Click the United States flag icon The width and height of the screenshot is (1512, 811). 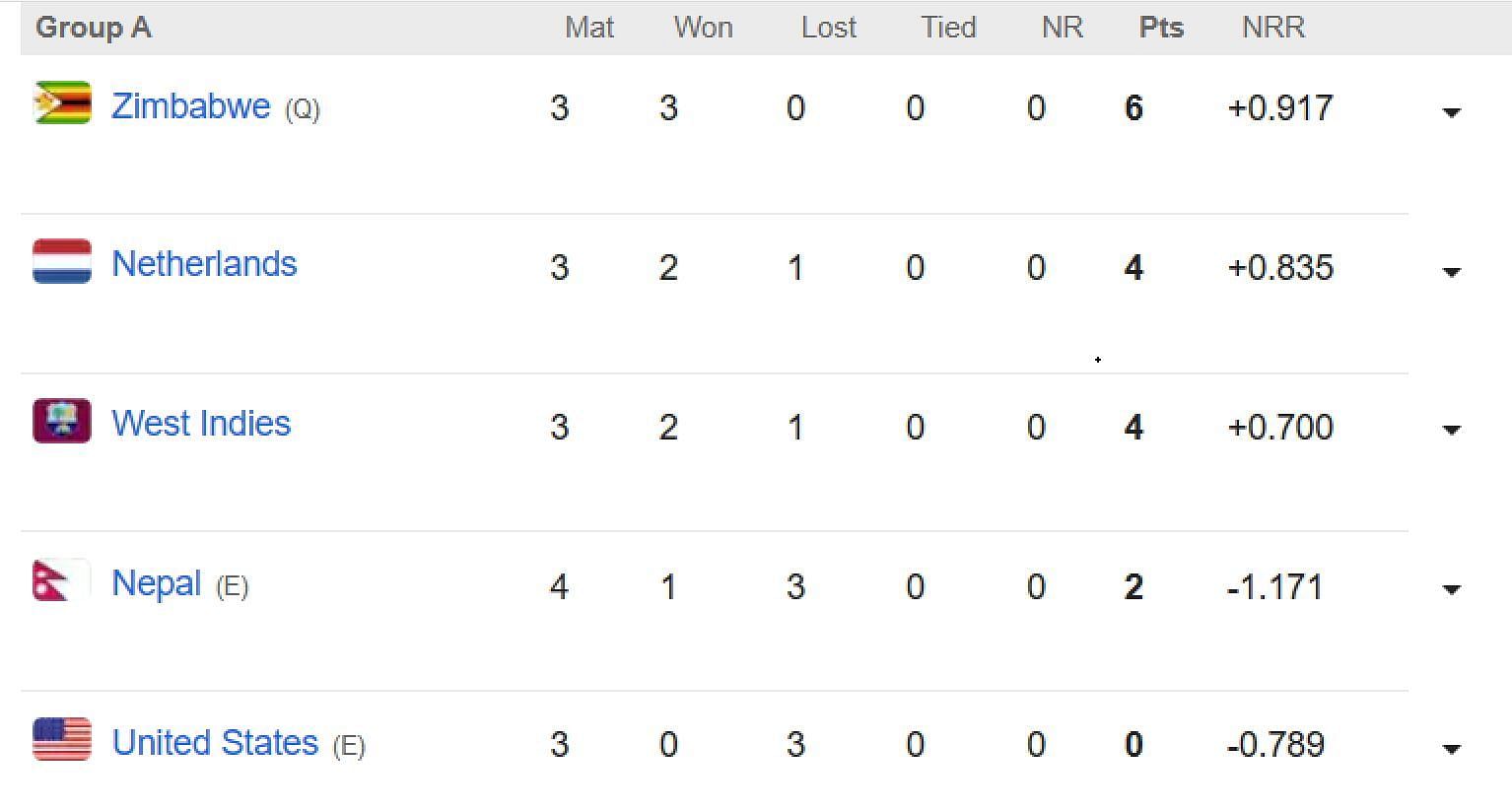[x=62, y=739]
